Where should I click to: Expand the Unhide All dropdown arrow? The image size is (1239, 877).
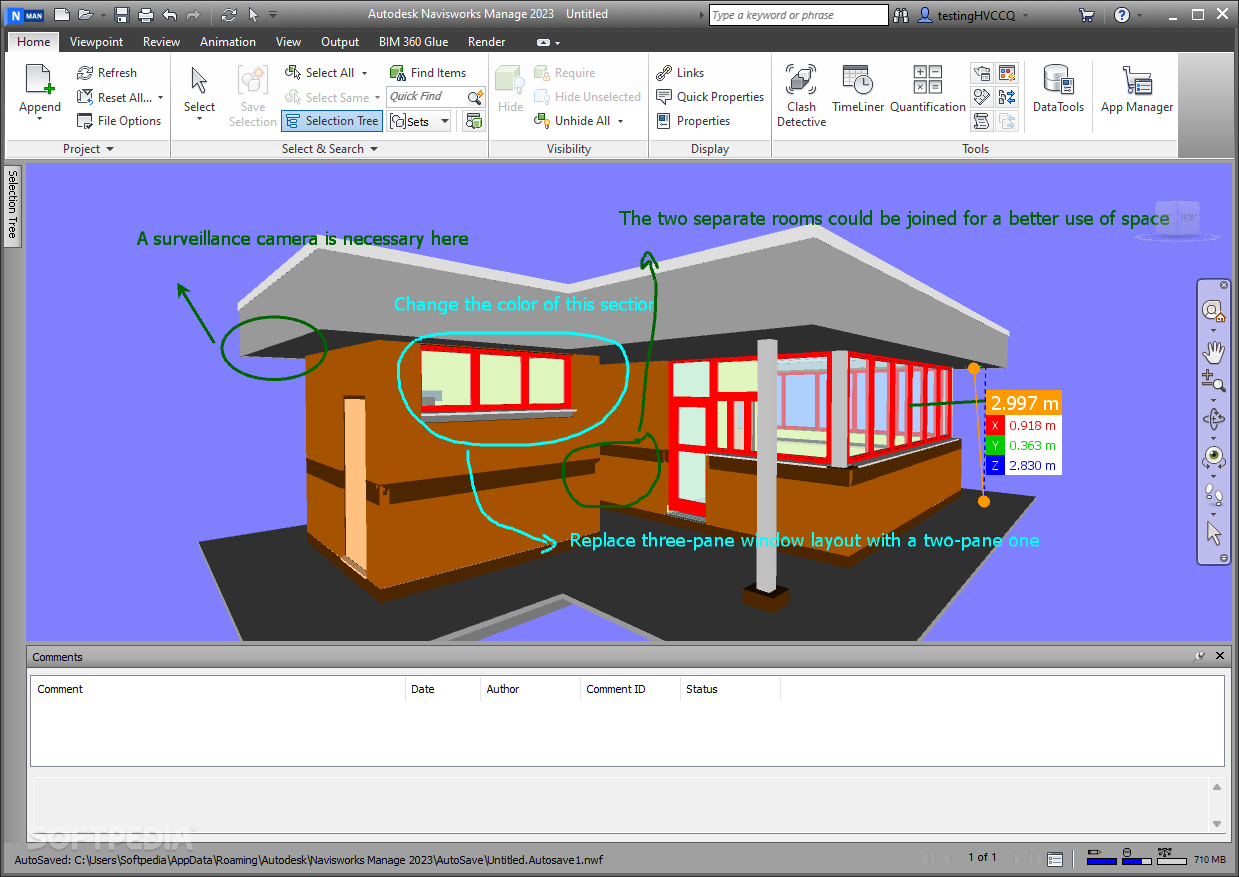[x=620, y=121]
